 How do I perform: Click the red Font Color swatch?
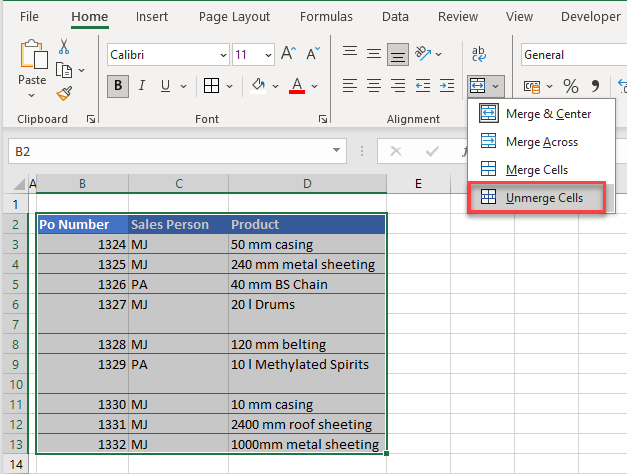297,86
